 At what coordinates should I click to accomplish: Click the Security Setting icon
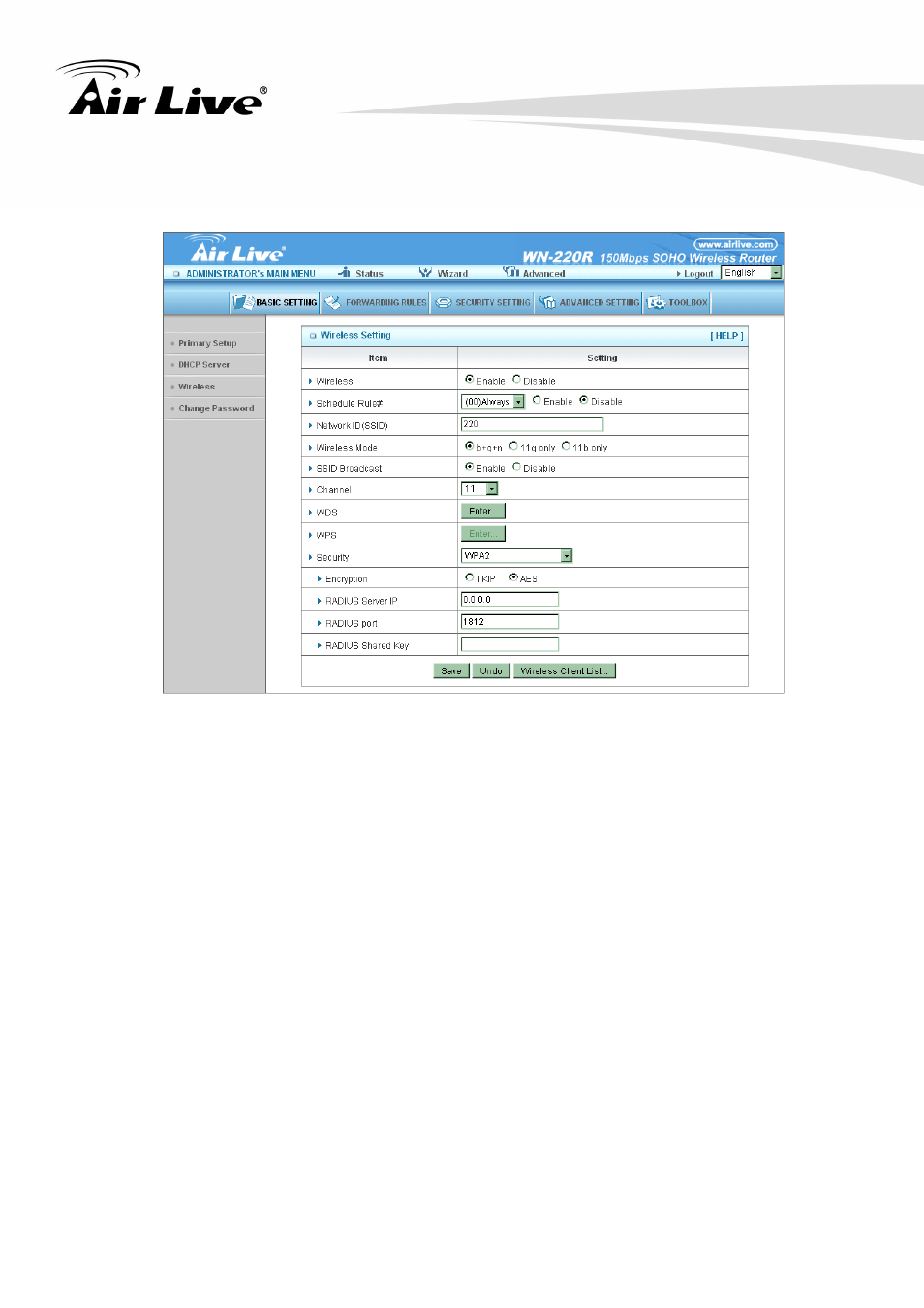pos(444,302)
